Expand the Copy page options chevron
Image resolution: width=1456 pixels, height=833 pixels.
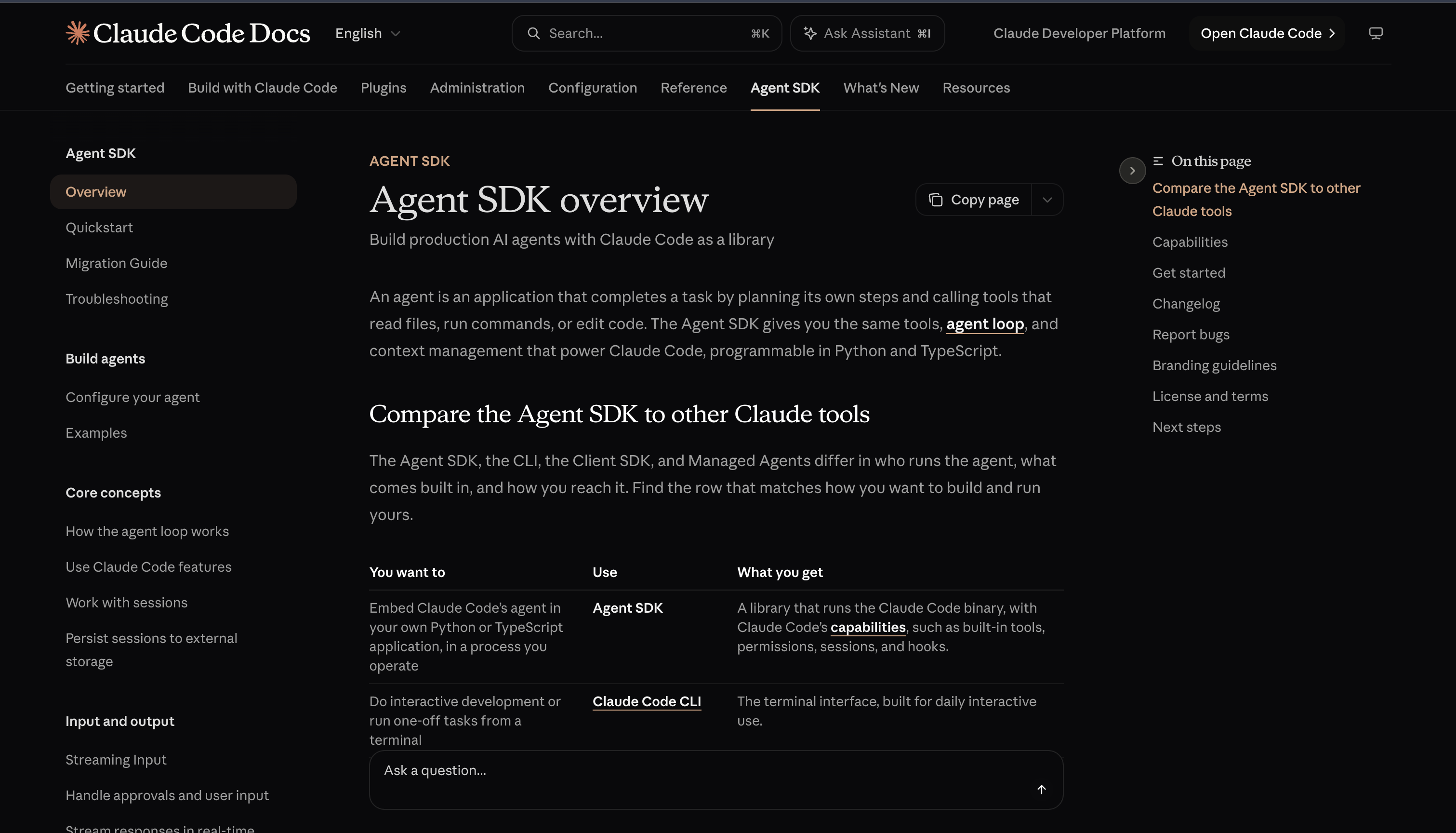pos(1046,200)
